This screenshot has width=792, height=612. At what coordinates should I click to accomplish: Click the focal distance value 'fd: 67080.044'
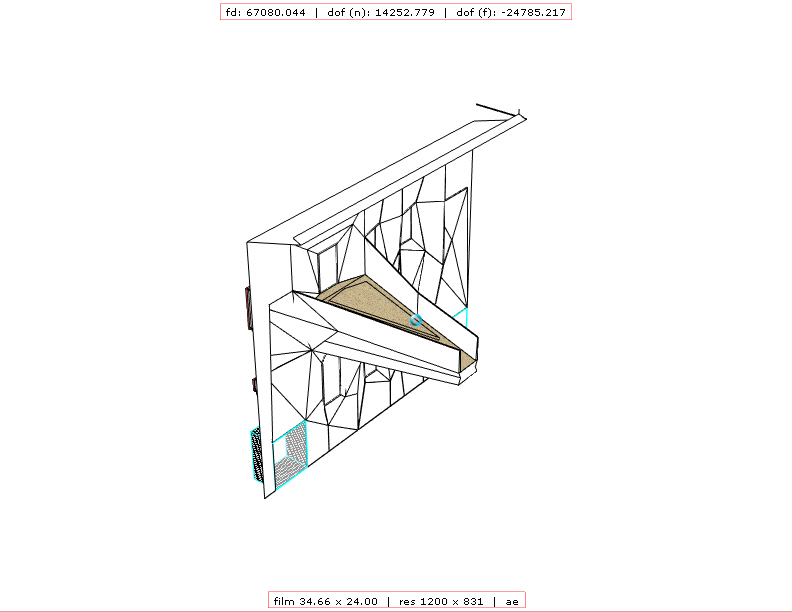pyautogui.click(x=265, y=13)
